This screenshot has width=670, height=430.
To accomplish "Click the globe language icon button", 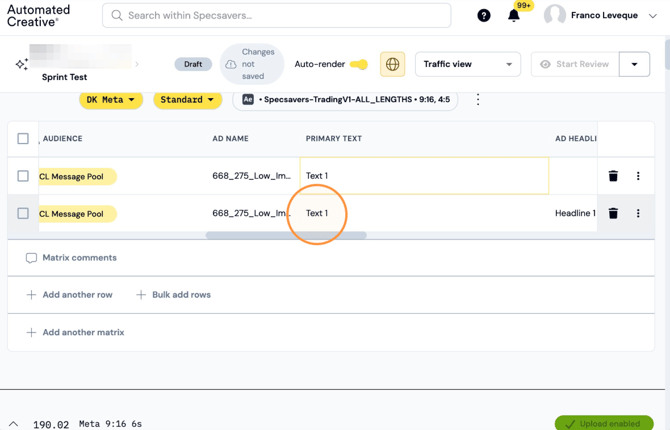I will pos(392,64).
